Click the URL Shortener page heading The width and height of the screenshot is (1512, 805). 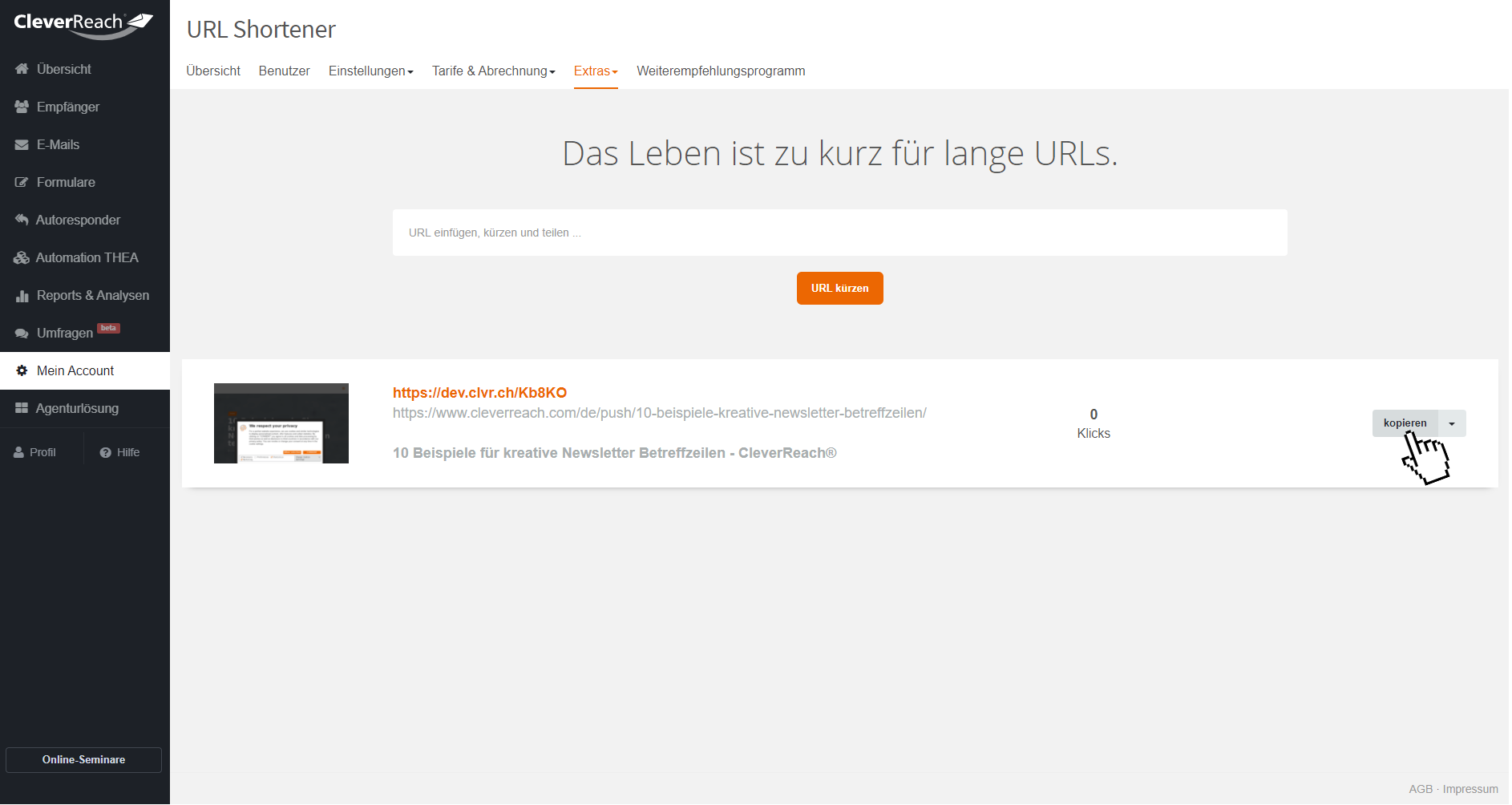[261, 30]
